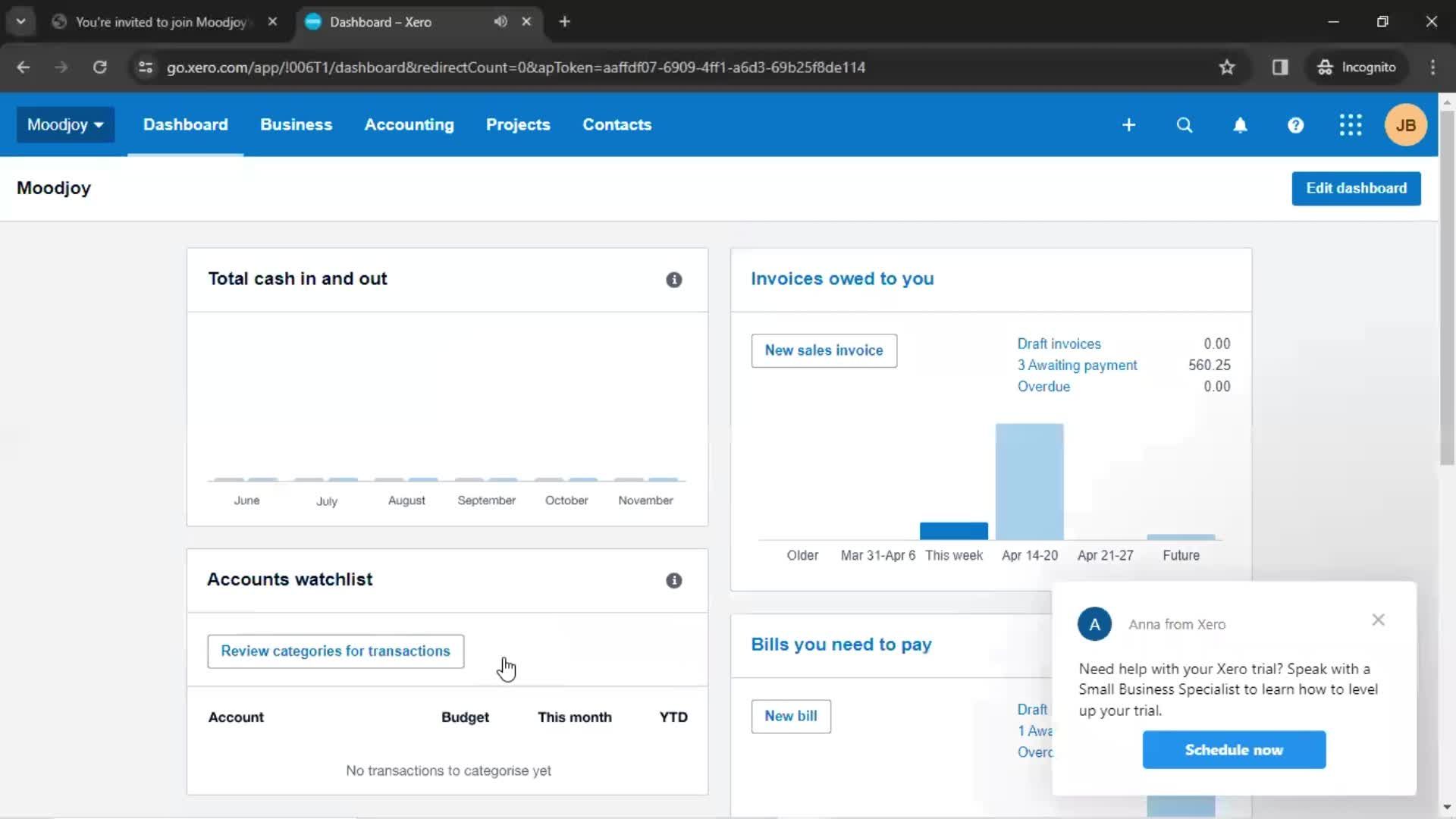Reload the Xero page
The width and height of the screenshot is (1456, 819).
(99, 67)
